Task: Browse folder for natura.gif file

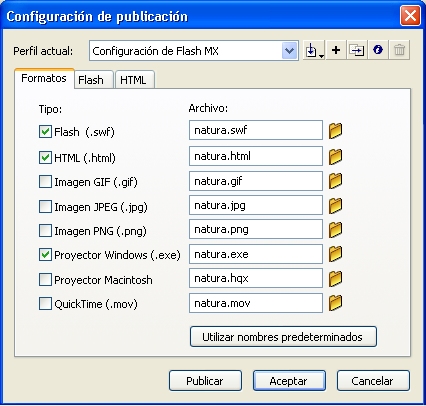Action: click(x=335, y=181)
